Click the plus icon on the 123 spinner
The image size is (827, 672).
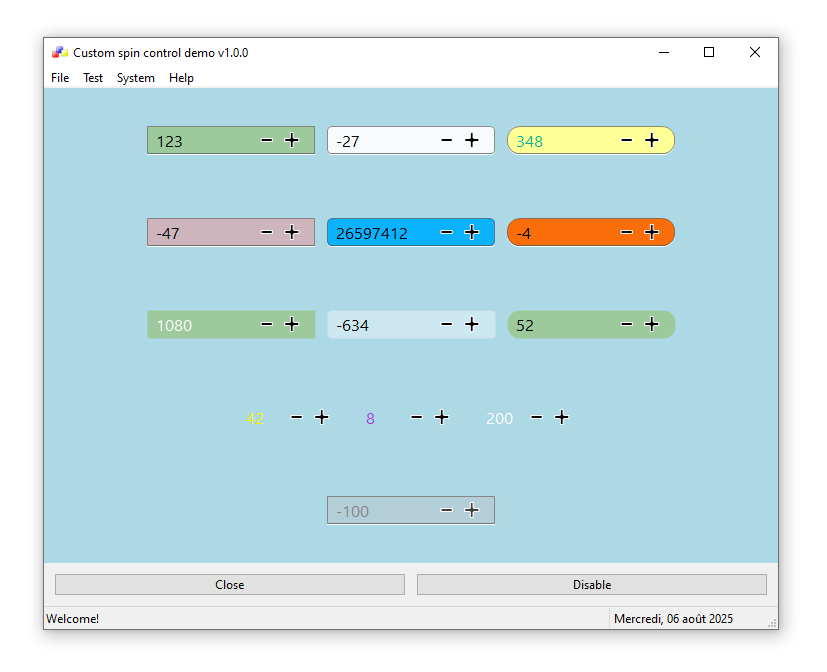(292, 141)
